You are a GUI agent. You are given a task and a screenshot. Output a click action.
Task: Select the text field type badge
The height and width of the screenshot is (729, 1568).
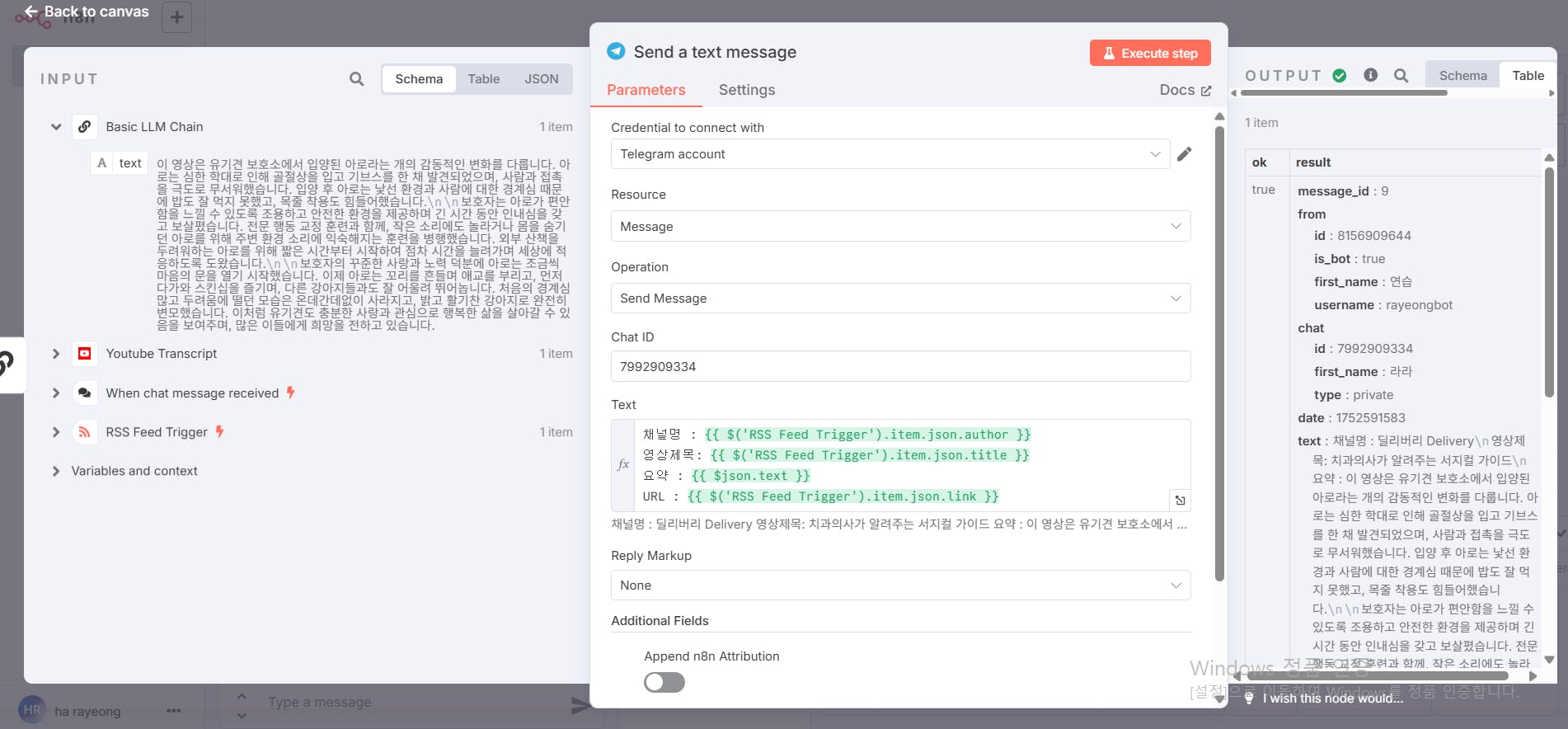click(101, 163)
